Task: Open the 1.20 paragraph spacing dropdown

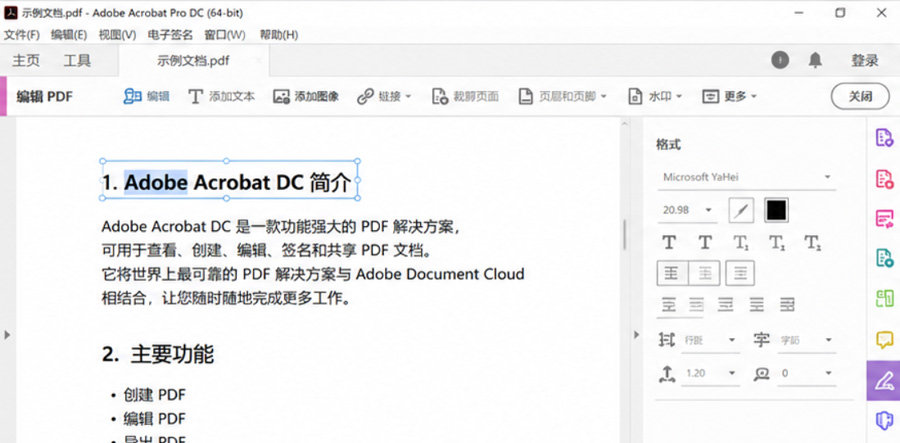Action: point(710,374)
